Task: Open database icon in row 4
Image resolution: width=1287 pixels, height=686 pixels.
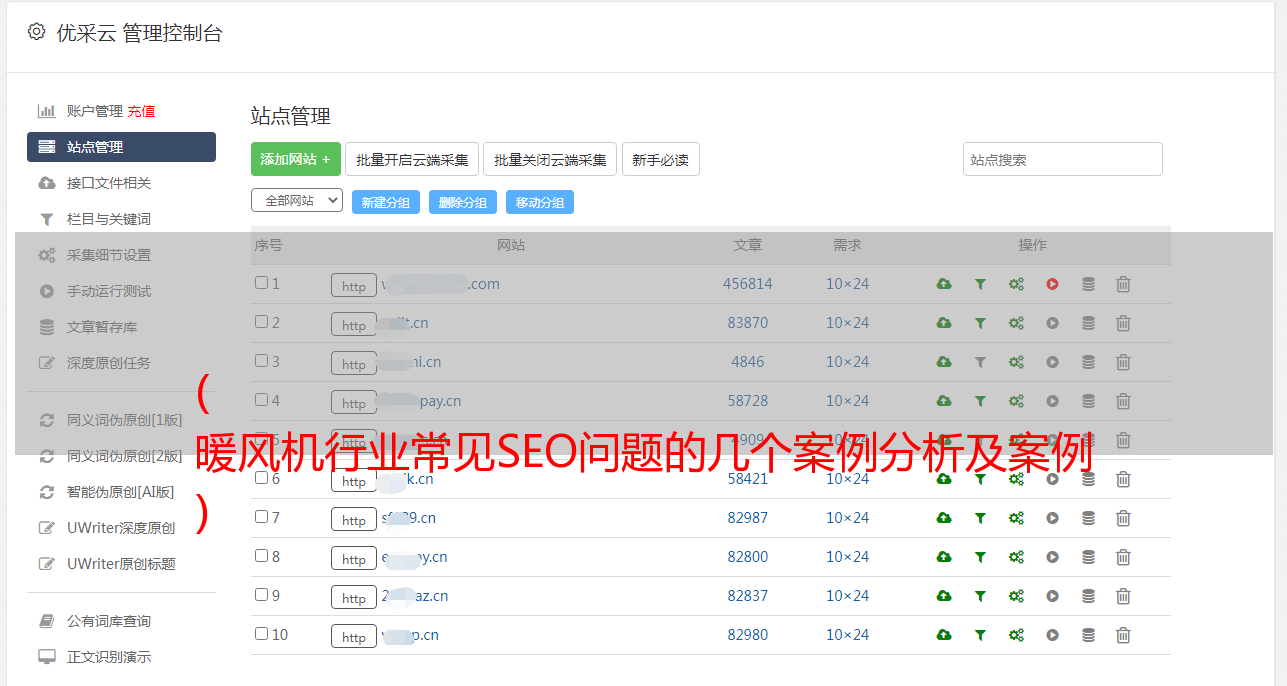Action: pos(1088,401)
